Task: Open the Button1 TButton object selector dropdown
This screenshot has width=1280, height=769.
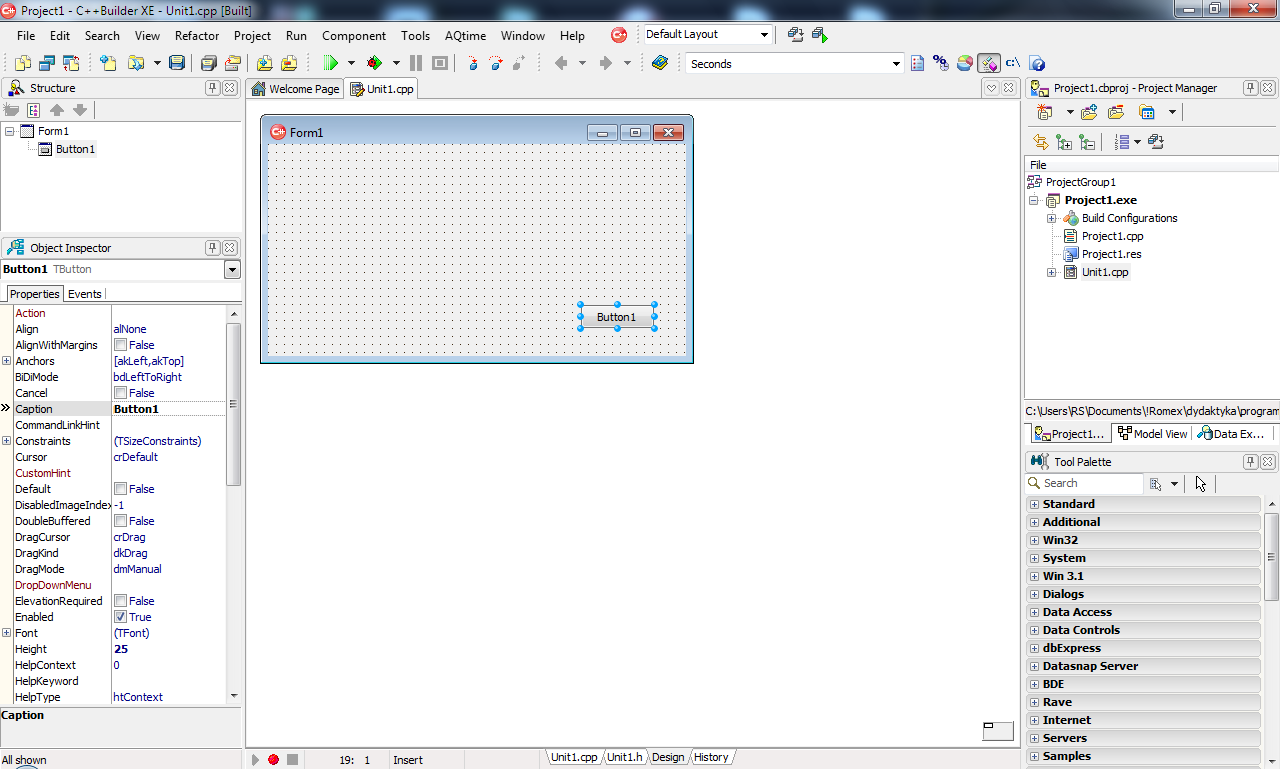Action: (232, 270)
